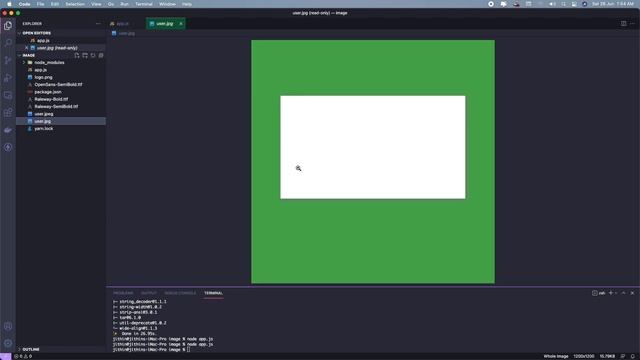Screen dimensions: 640x360
Task: Open the Run and Debug view
Action: click(8, 78)
